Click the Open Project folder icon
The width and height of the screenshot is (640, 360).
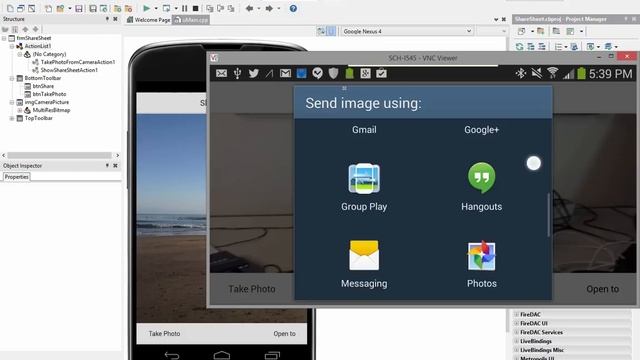pos(118,9)
